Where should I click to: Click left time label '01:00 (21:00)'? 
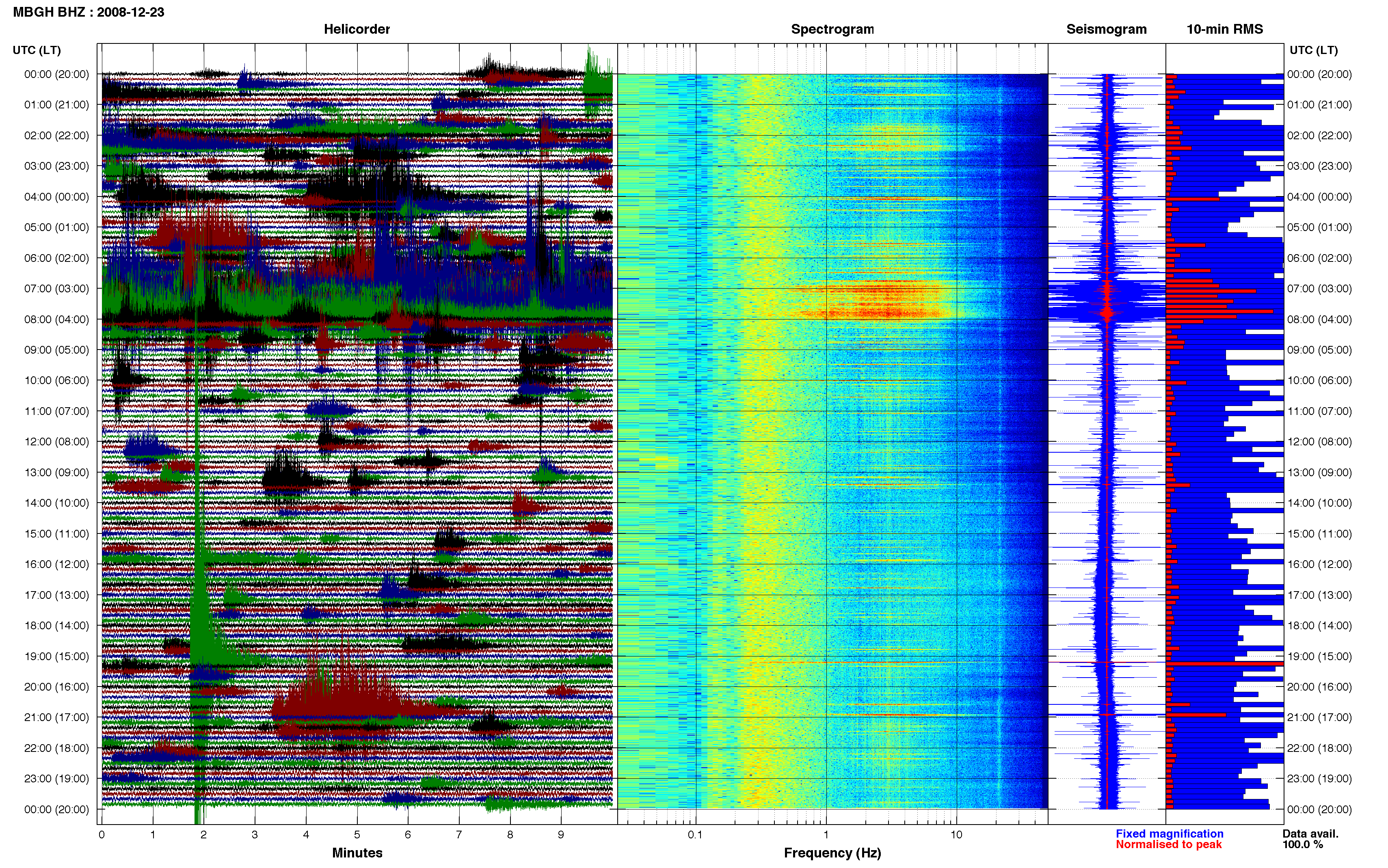point(57,104)
